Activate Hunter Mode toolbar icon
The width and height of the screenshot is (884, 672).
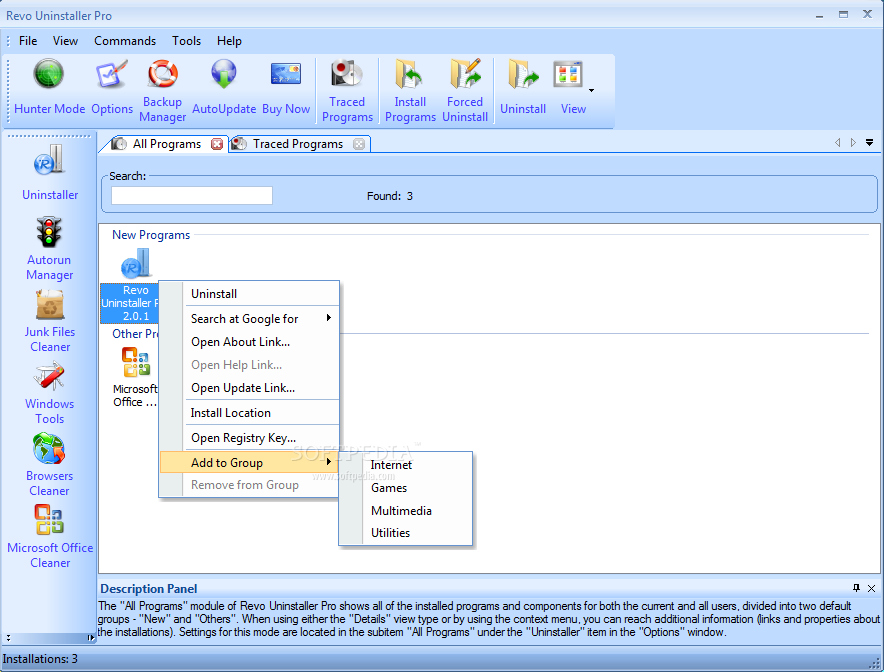[x=49, y=74]
